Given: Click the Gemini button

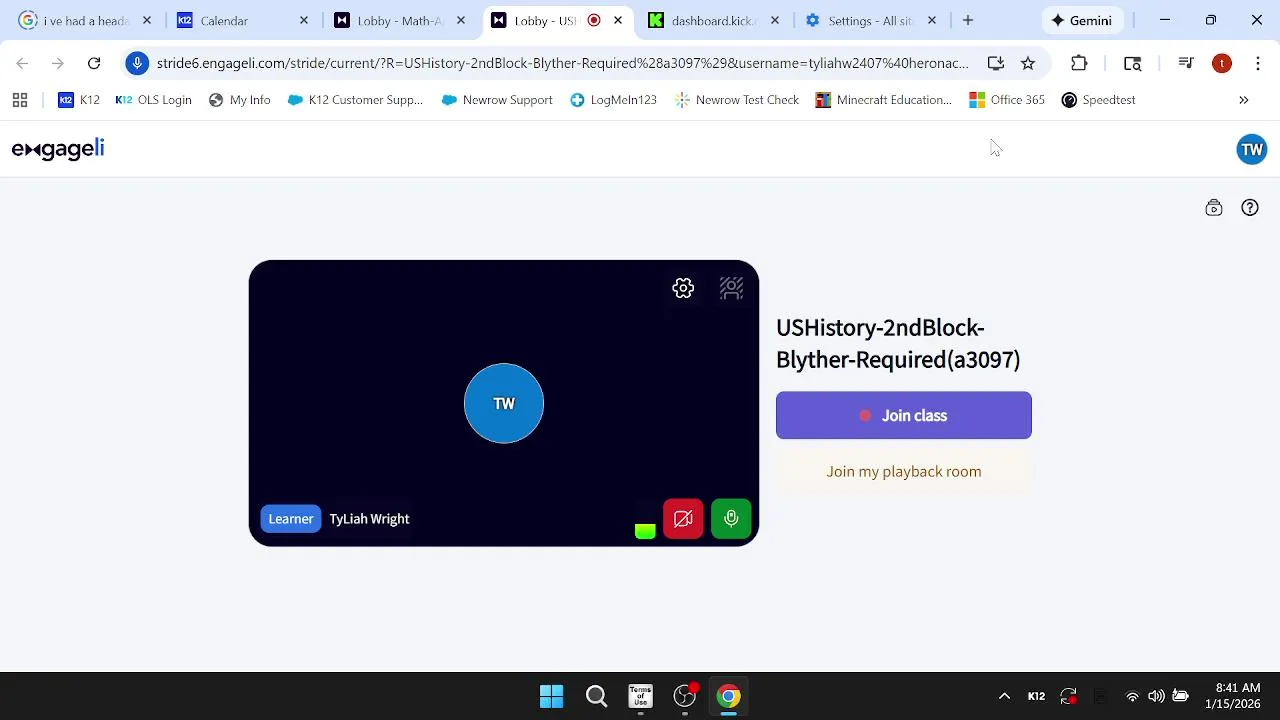Looking at the screenshot, I should coord(1081,20).
